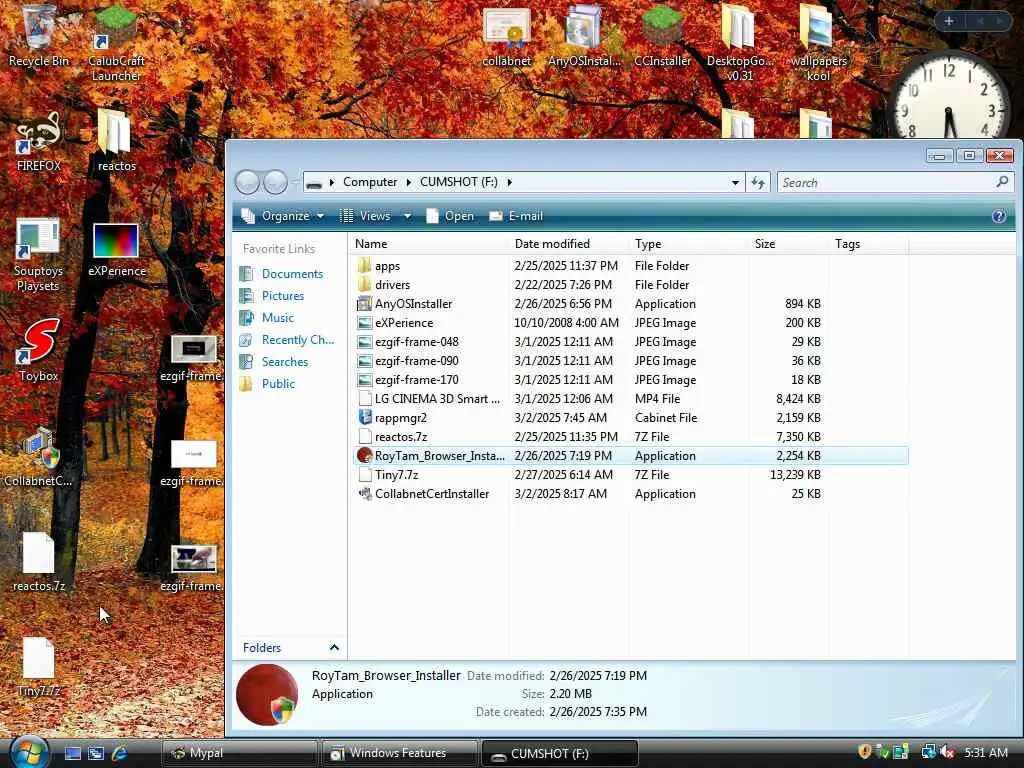Click the Forward navigation button in Explorer
Image resolution: width=1024 pixels, height=768 pixels.
(x=275, y=182)
